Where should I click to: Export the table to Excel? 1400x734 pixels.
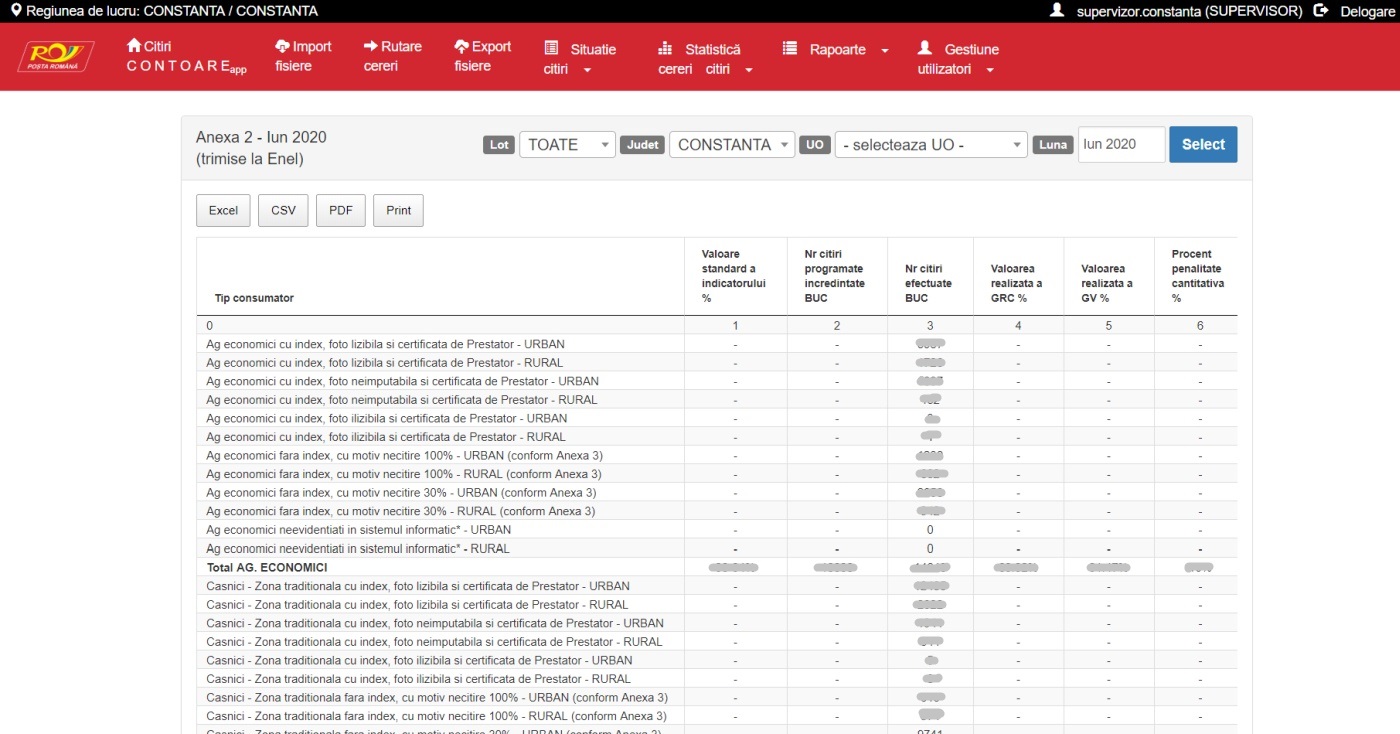click(223, 211)
